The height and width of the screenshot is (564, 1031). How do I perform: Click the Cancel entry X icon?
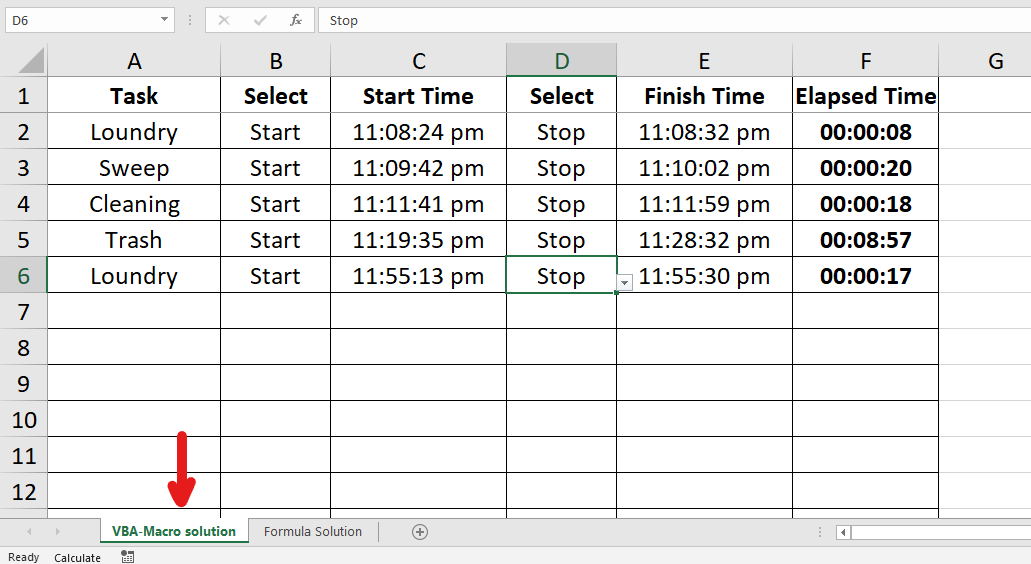224,20
